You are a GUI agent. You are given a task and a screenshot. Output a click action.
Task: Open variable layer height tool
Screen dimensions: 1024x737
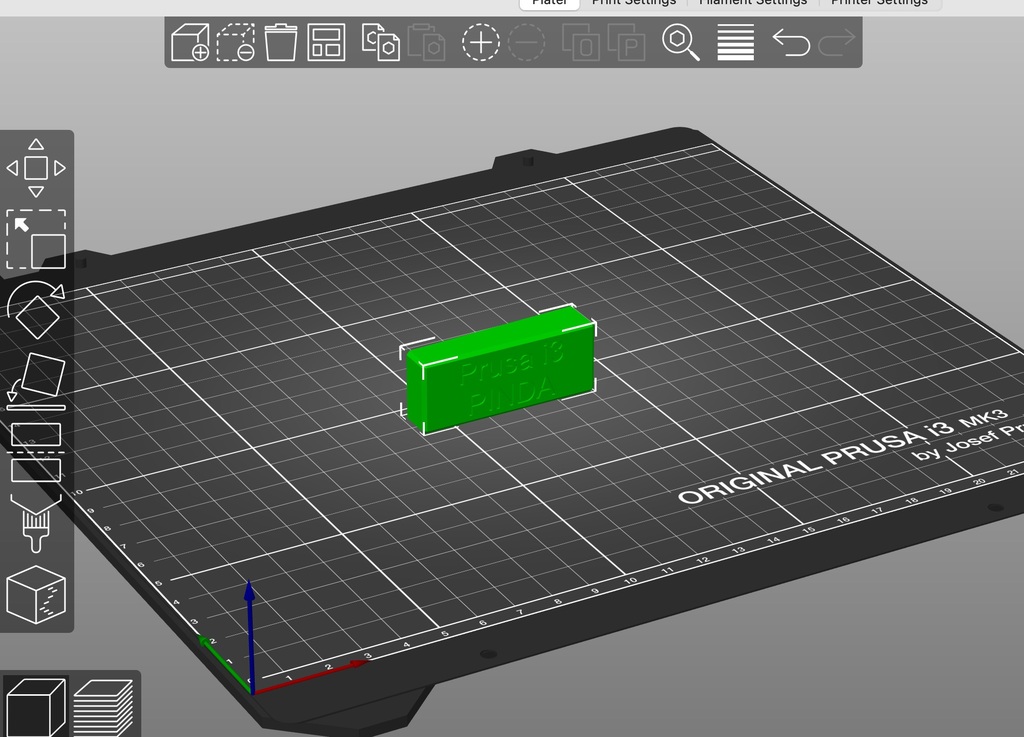click(736, 42)
